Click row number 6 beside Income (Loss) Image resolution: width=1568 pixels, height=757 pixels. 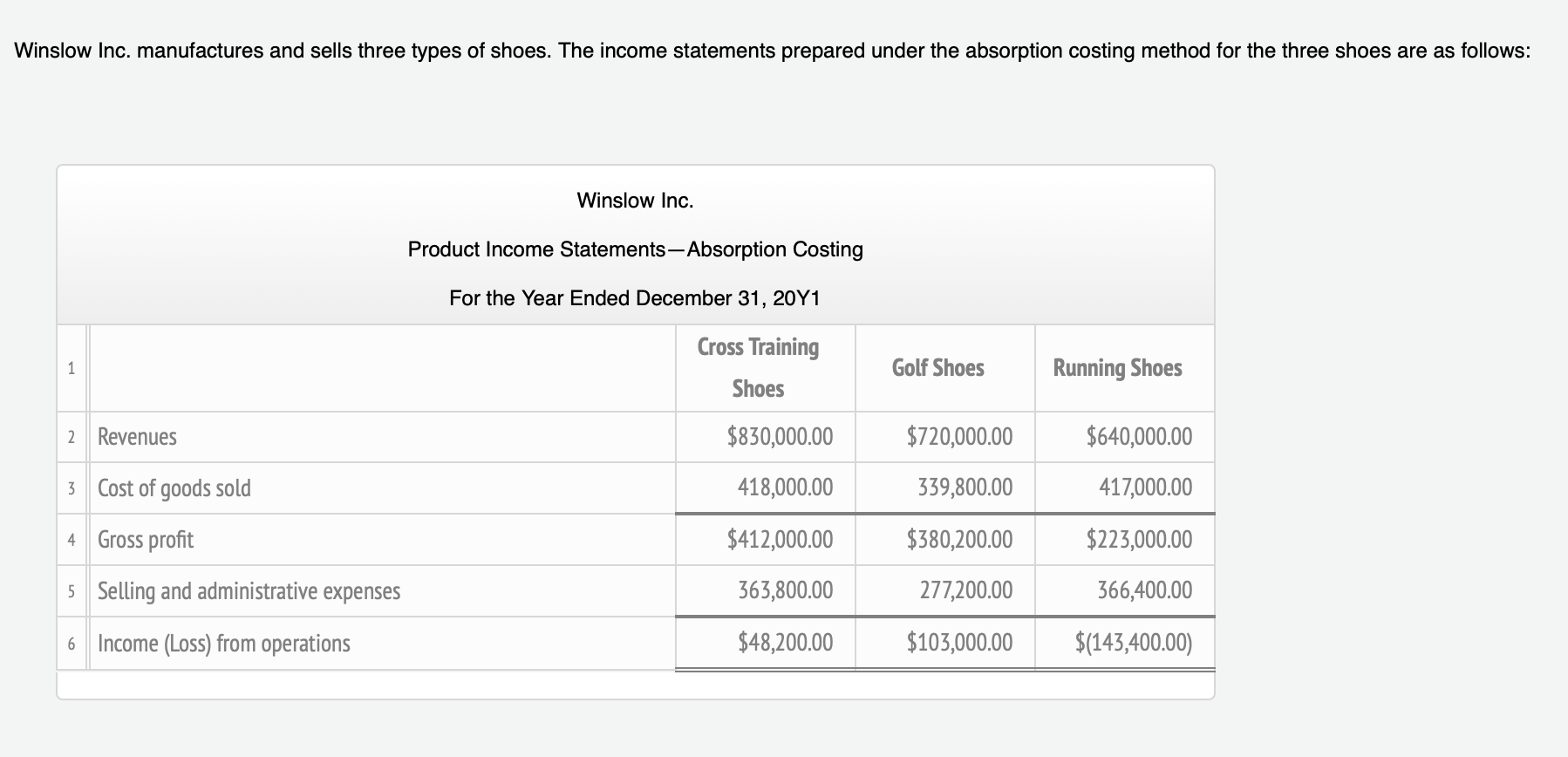pos(72,643)
